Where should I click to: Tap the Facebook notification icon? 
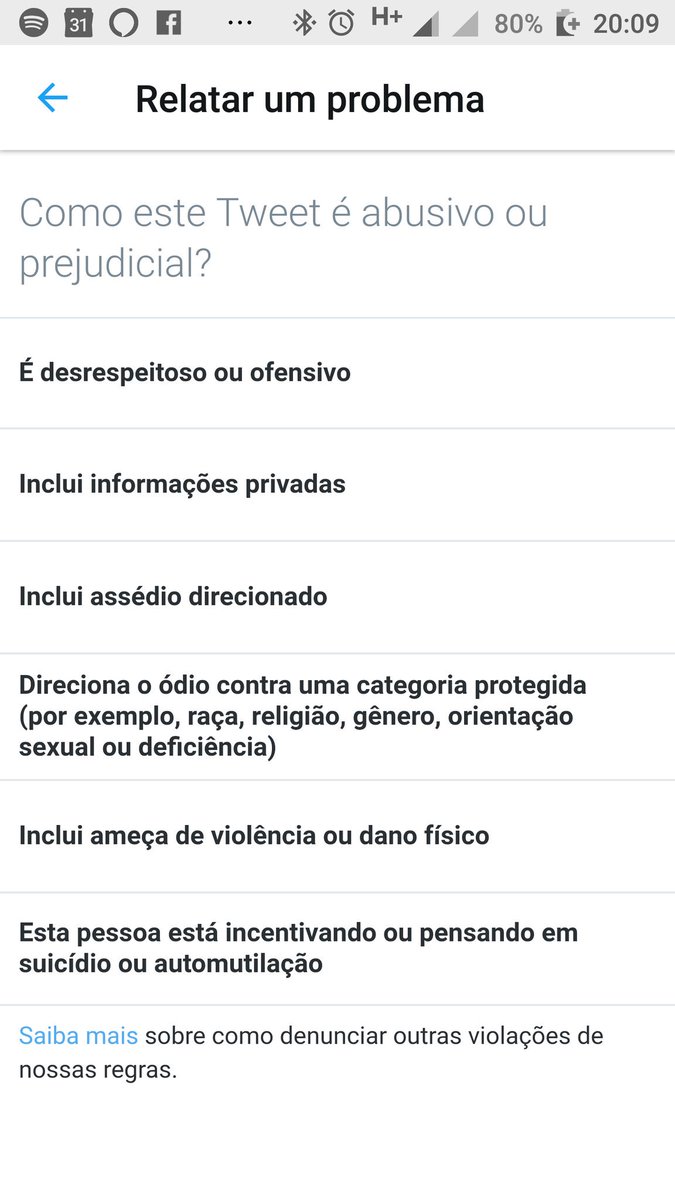point(168,22)
